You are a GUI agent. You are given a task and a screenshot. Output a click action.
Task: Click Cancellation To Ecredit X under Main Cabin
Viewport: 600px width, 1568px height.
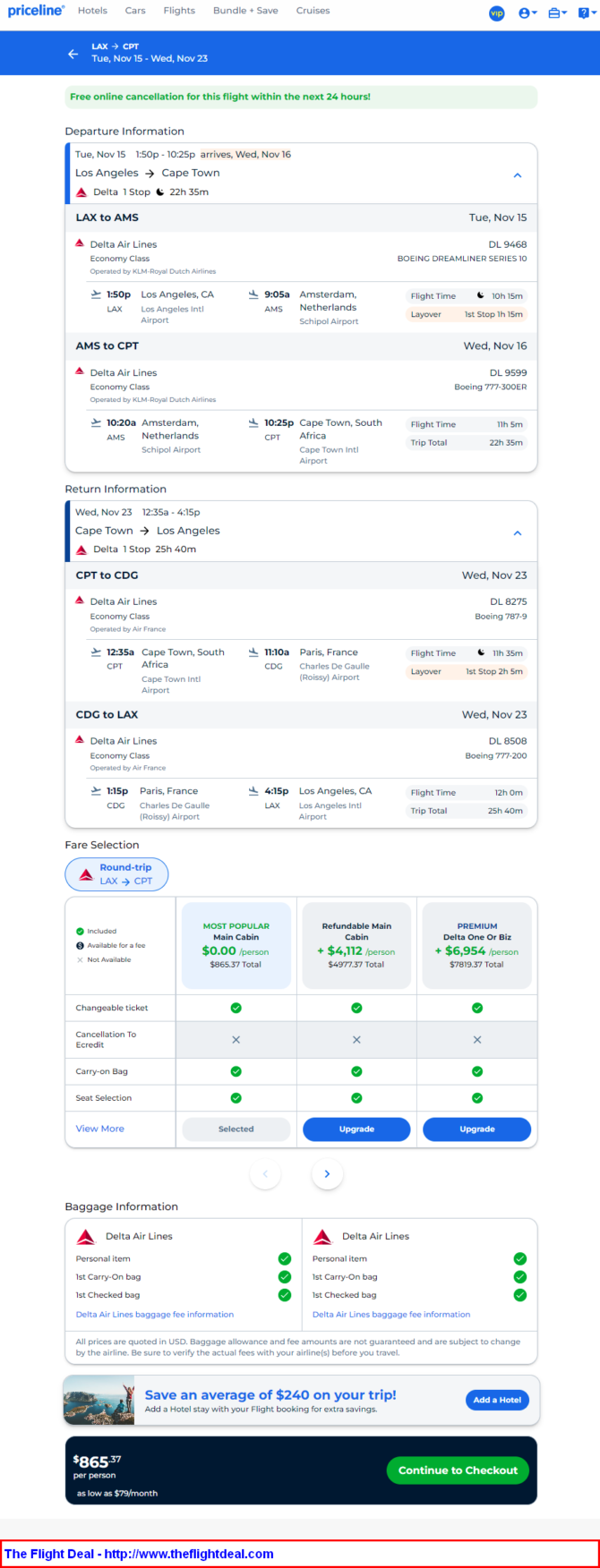tap(236, 1040)
